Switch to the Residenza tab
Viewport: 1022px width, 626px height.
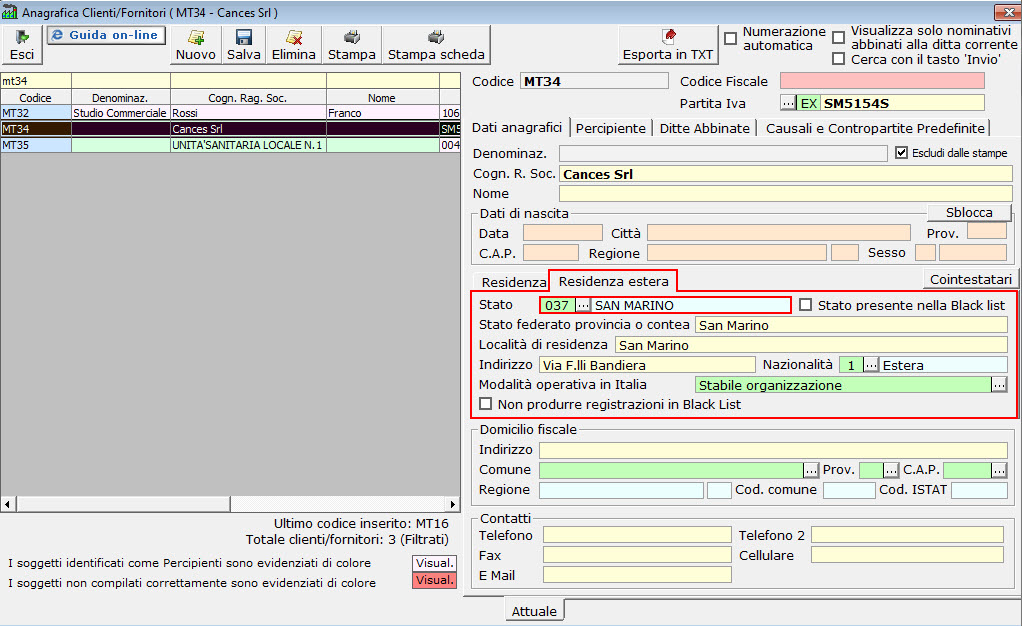[x=513, y=282]
